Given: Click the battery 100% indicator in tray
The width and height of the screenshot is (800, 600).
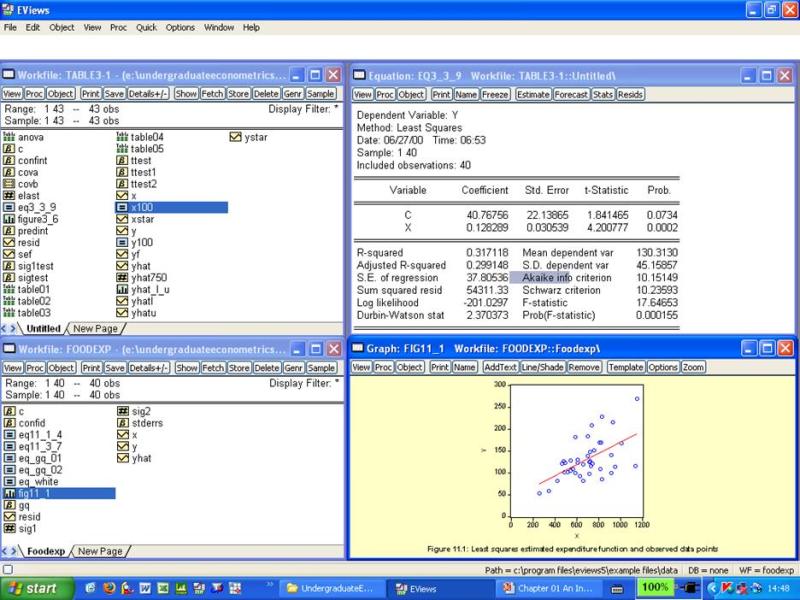Looking at the screenshot, I should [x=655, y=588].
